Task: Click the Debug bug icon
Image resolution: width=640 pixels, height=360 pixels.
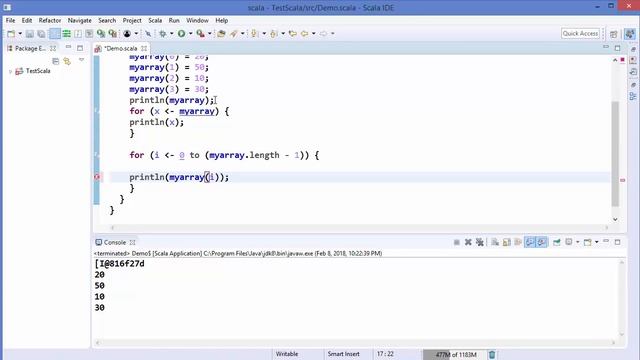Action: tap(162, 33)
